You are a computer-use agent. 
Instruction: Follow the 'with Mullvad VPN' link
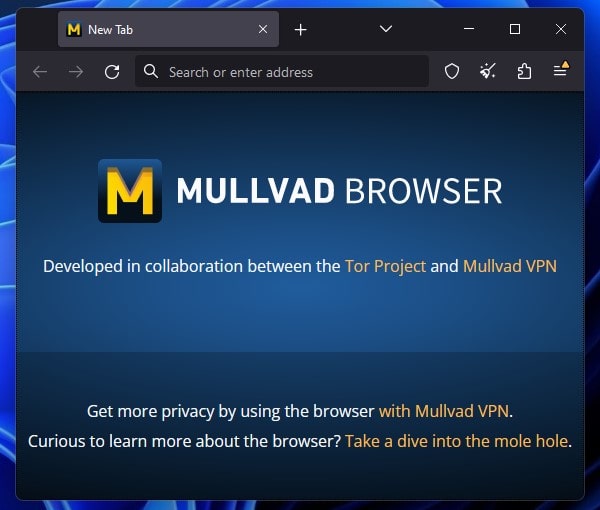(444, 411)
